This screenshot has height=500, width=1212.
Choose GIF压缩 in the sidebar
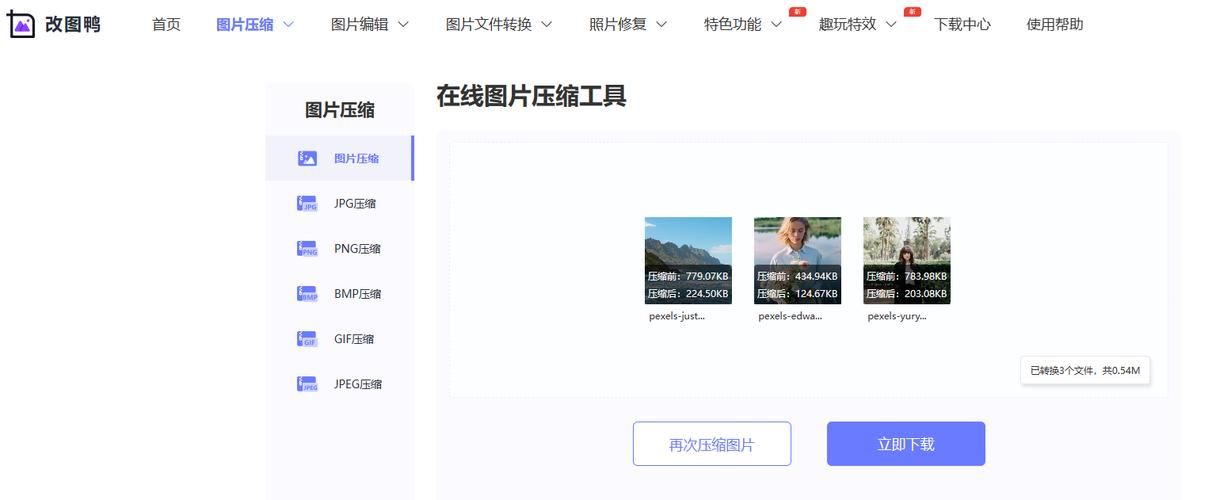click(x=340, y=338)
